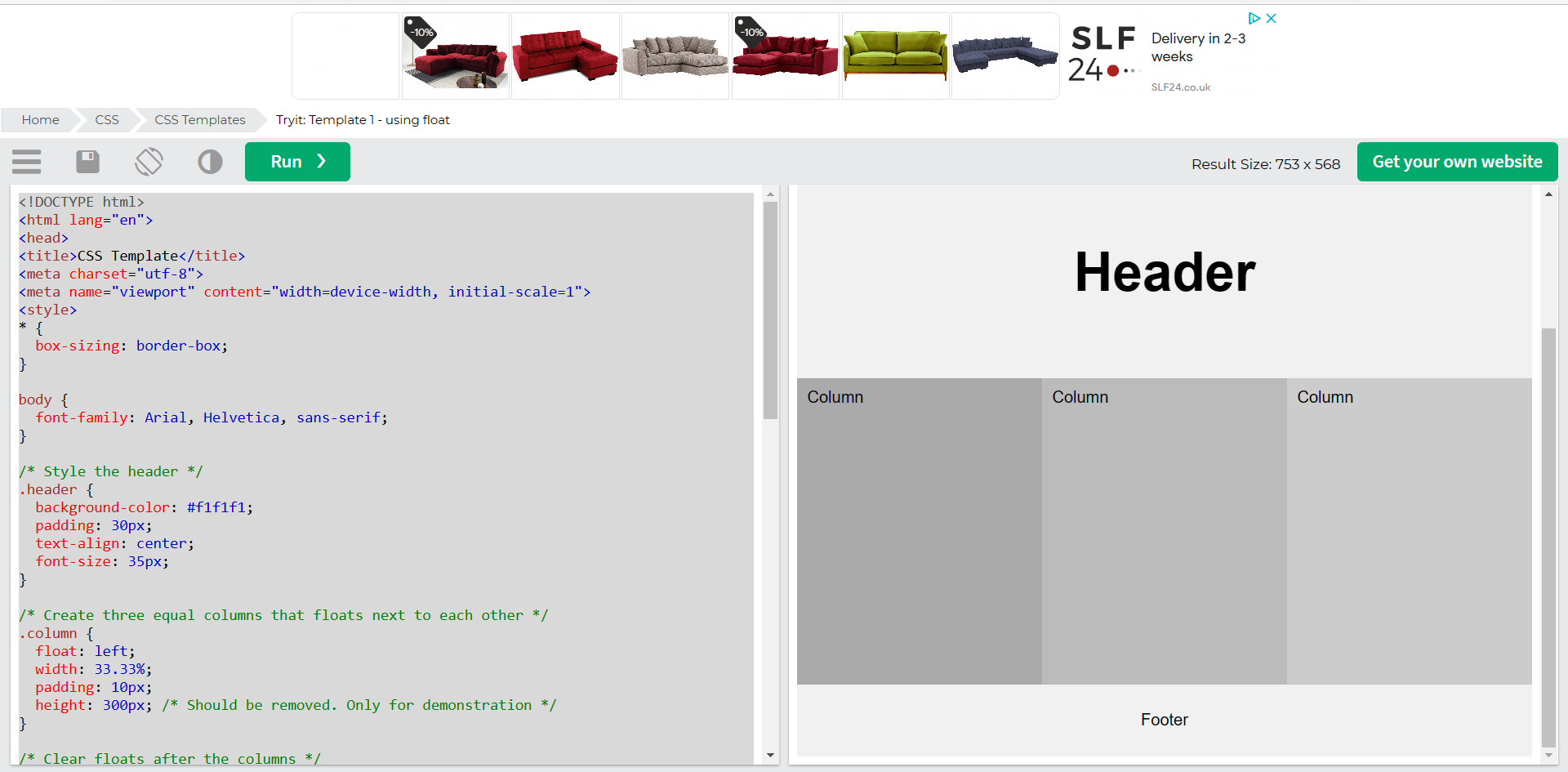
Task: Open the AdChoices triangle icon
Action: [x=1254, y=18]
